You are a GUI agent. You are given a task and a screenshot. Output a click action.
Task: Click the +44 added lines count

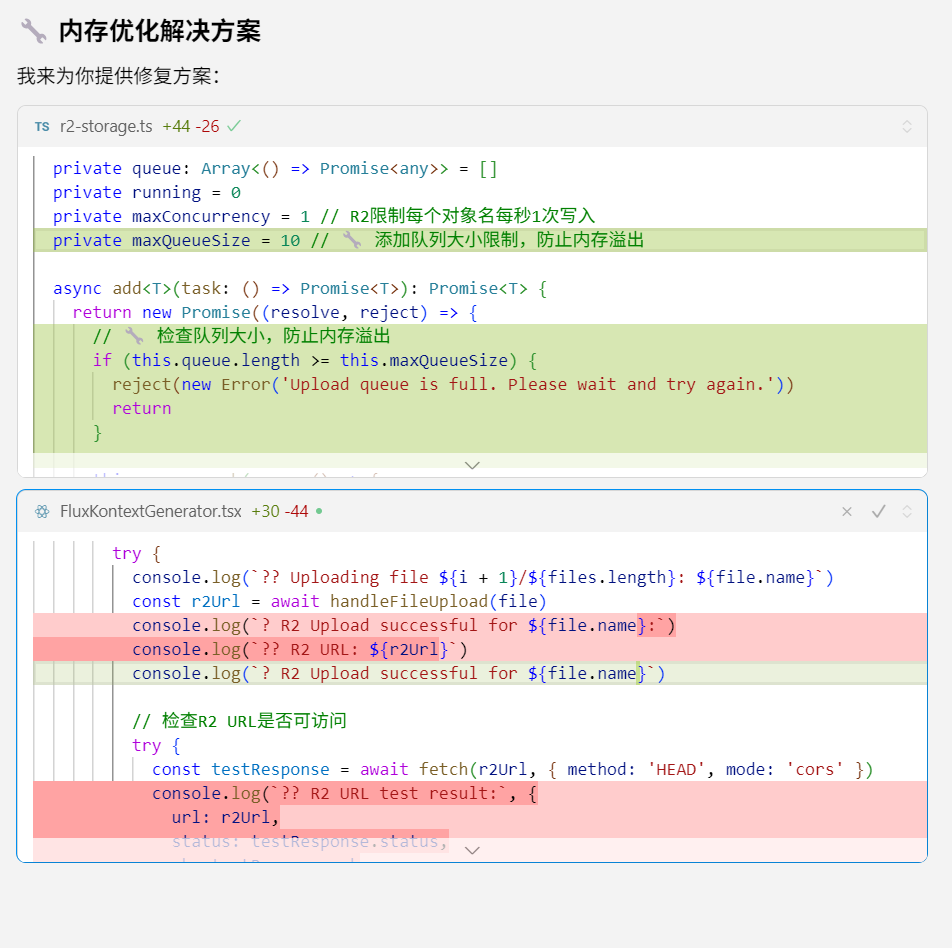click(x=176, y=126)
